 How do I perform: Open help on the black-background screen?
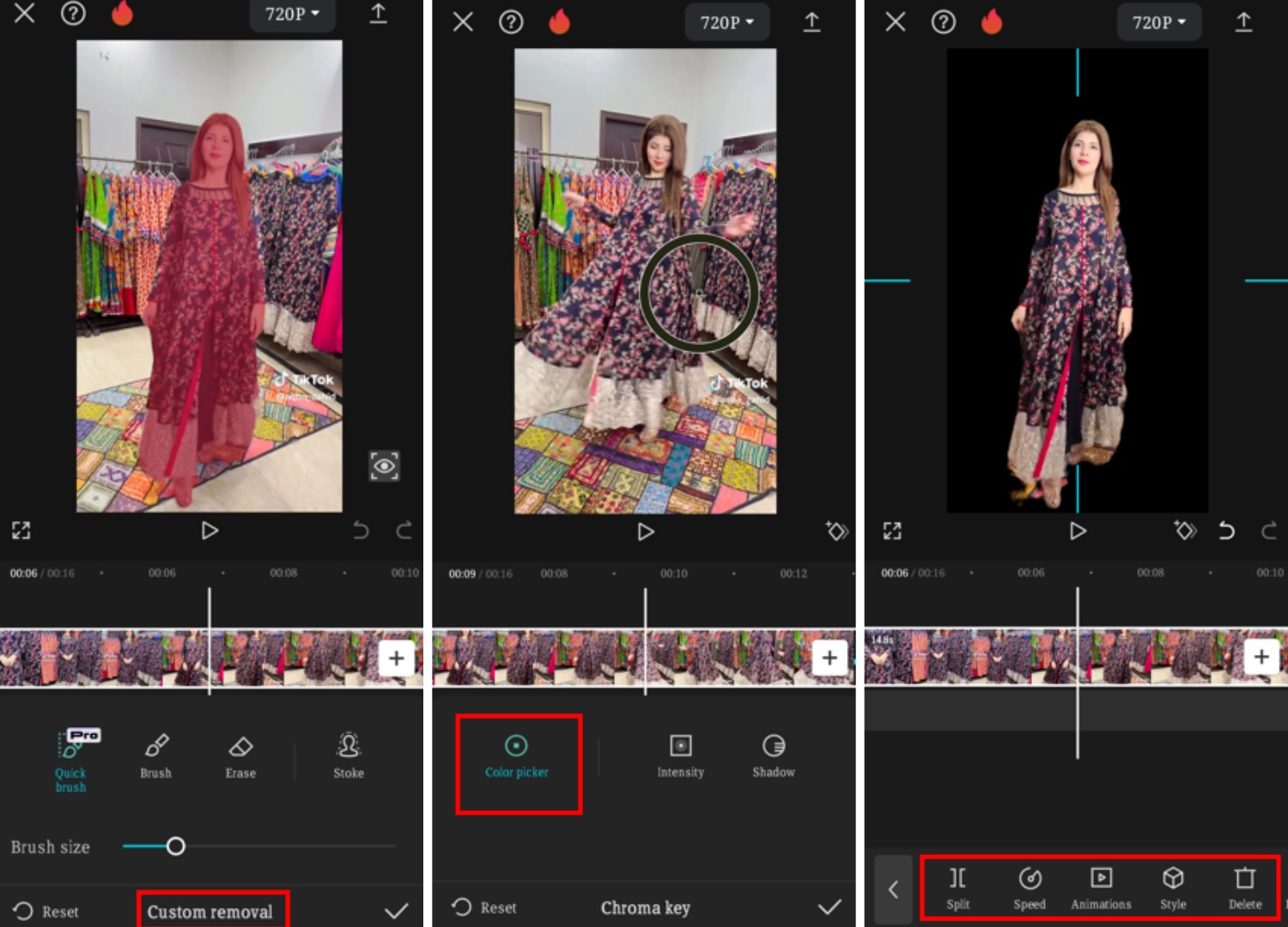tap(944, 21)
